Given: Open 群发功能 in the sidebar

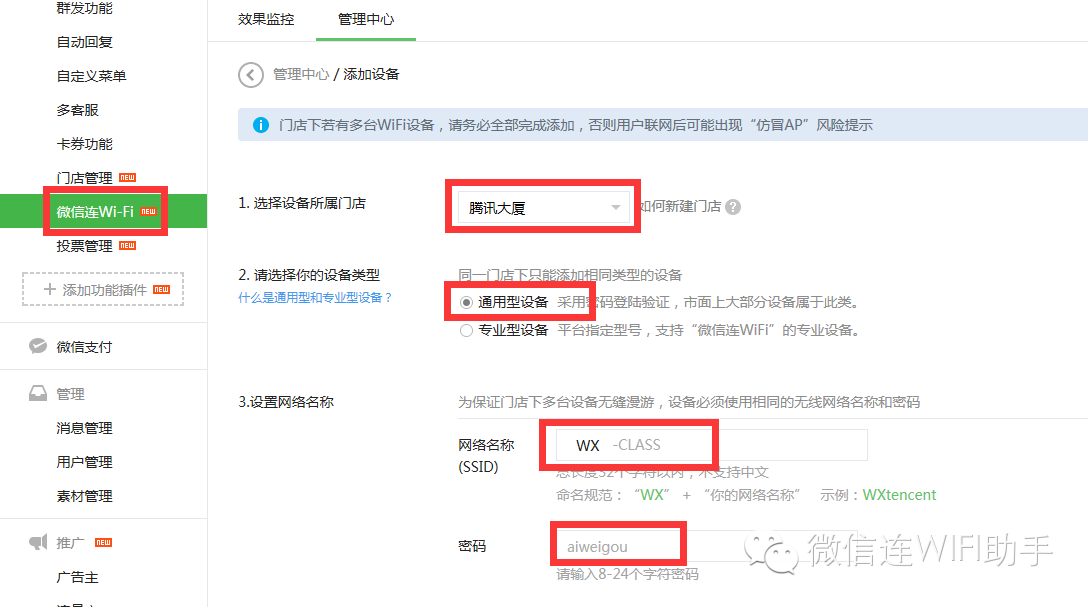Looking at the screenshot, I should point(85,8).
